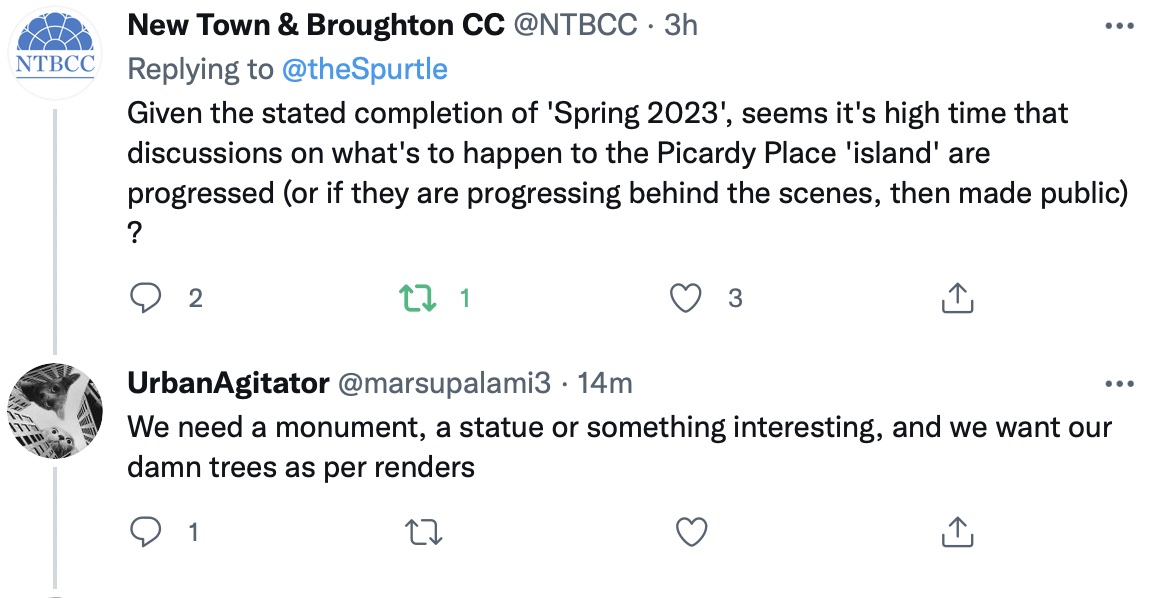Reply to UrbanAgitator's tweet

(x=145, y=532)
